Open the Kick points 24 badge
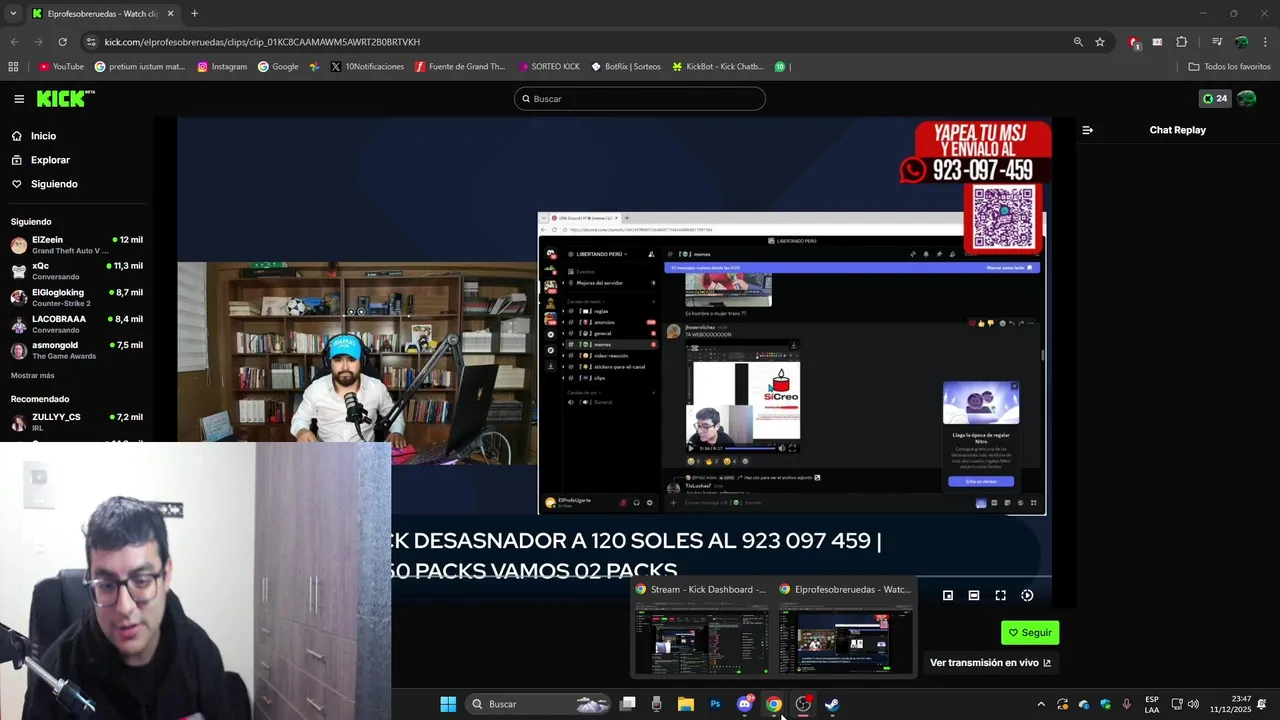Screen dimensions: 1280x720 1214,99
